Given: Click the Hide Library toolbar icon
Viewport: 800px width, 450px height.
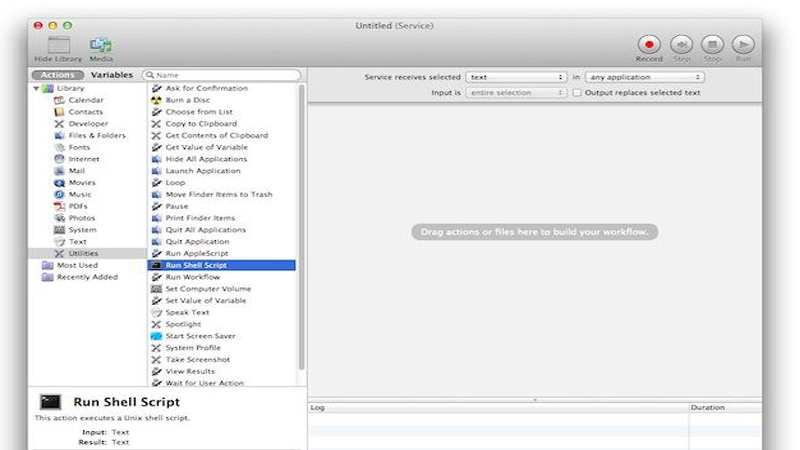Looking at the screenshot, I should click(59, 45).
